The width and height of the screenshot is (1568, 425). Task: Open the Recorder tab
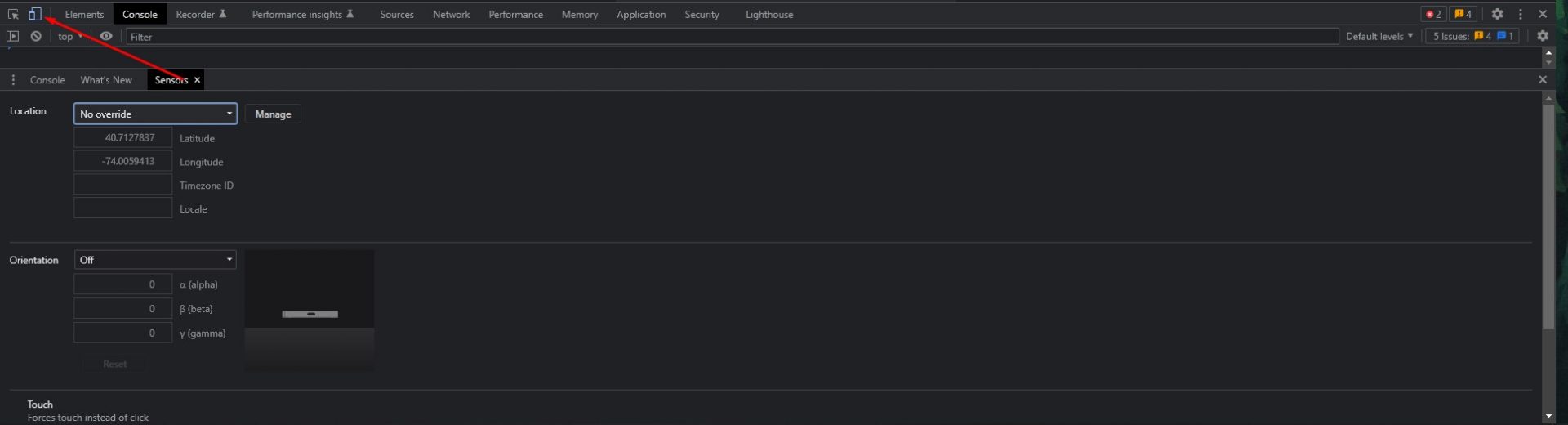[201, 14]
